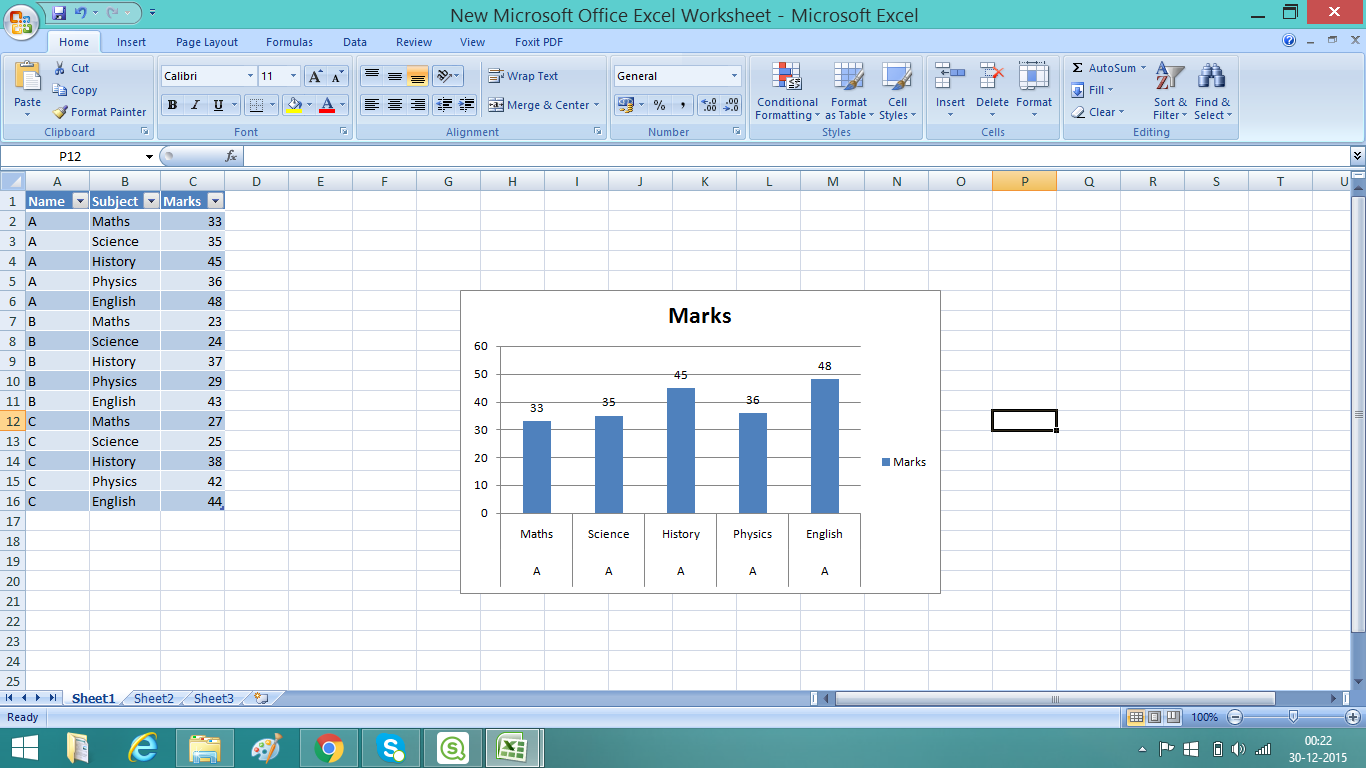Insert a new worksheet tab
Image resolution: width=1366 pixels, height=768 pixels.
262,699
